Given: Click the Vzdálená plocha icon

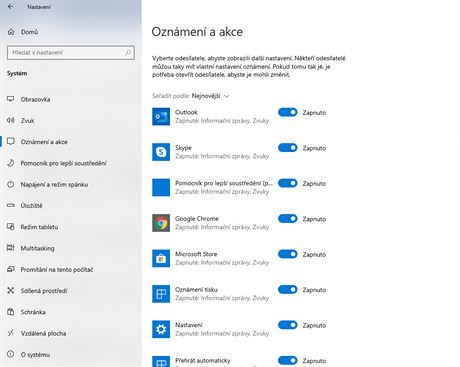Looking at the screenshot, I should [11, 333].
